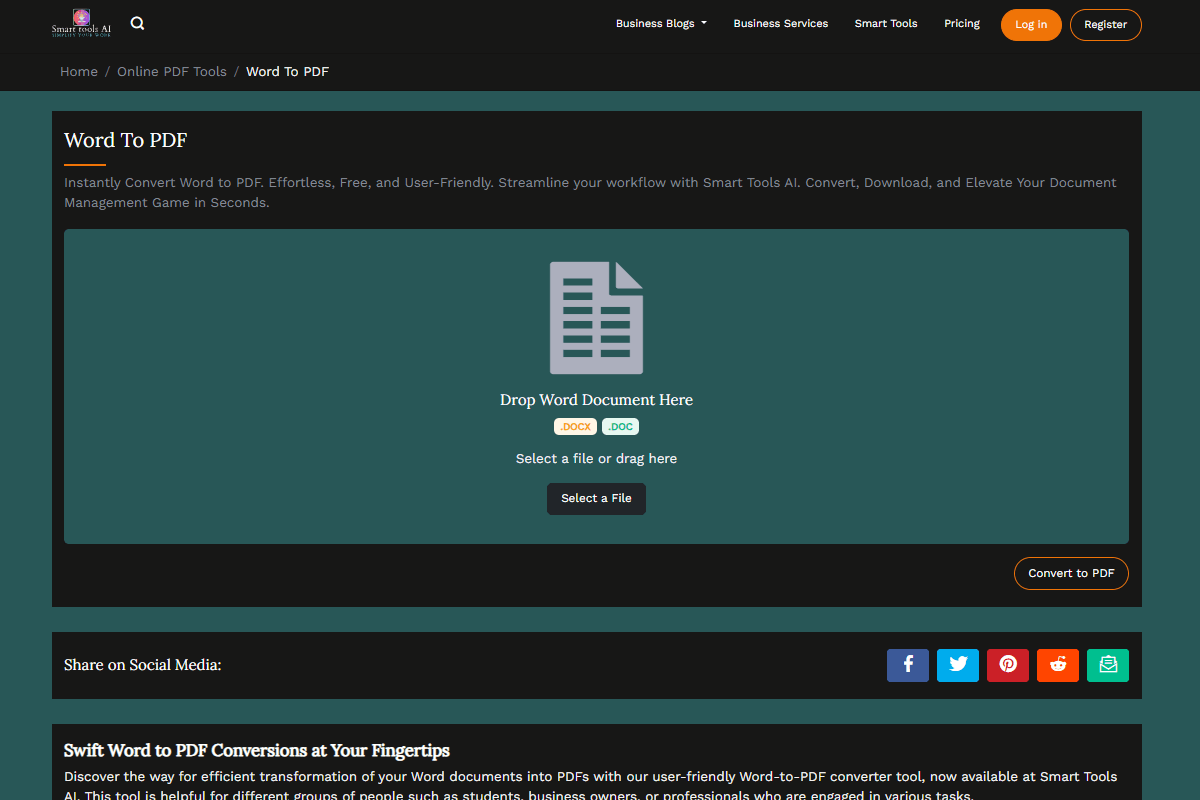Share via the Twitter icon
1200x800 pixels.
coord(958,665)
